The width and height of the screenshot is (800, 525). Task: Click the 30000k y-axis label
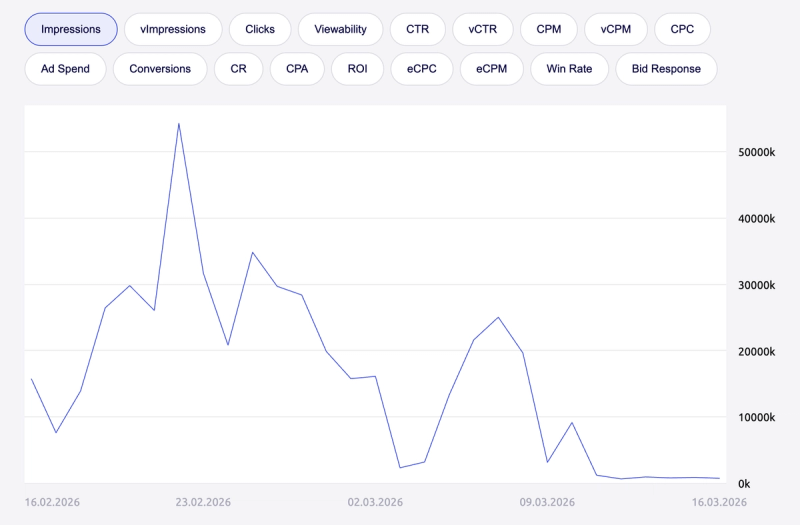click(757, 285)
